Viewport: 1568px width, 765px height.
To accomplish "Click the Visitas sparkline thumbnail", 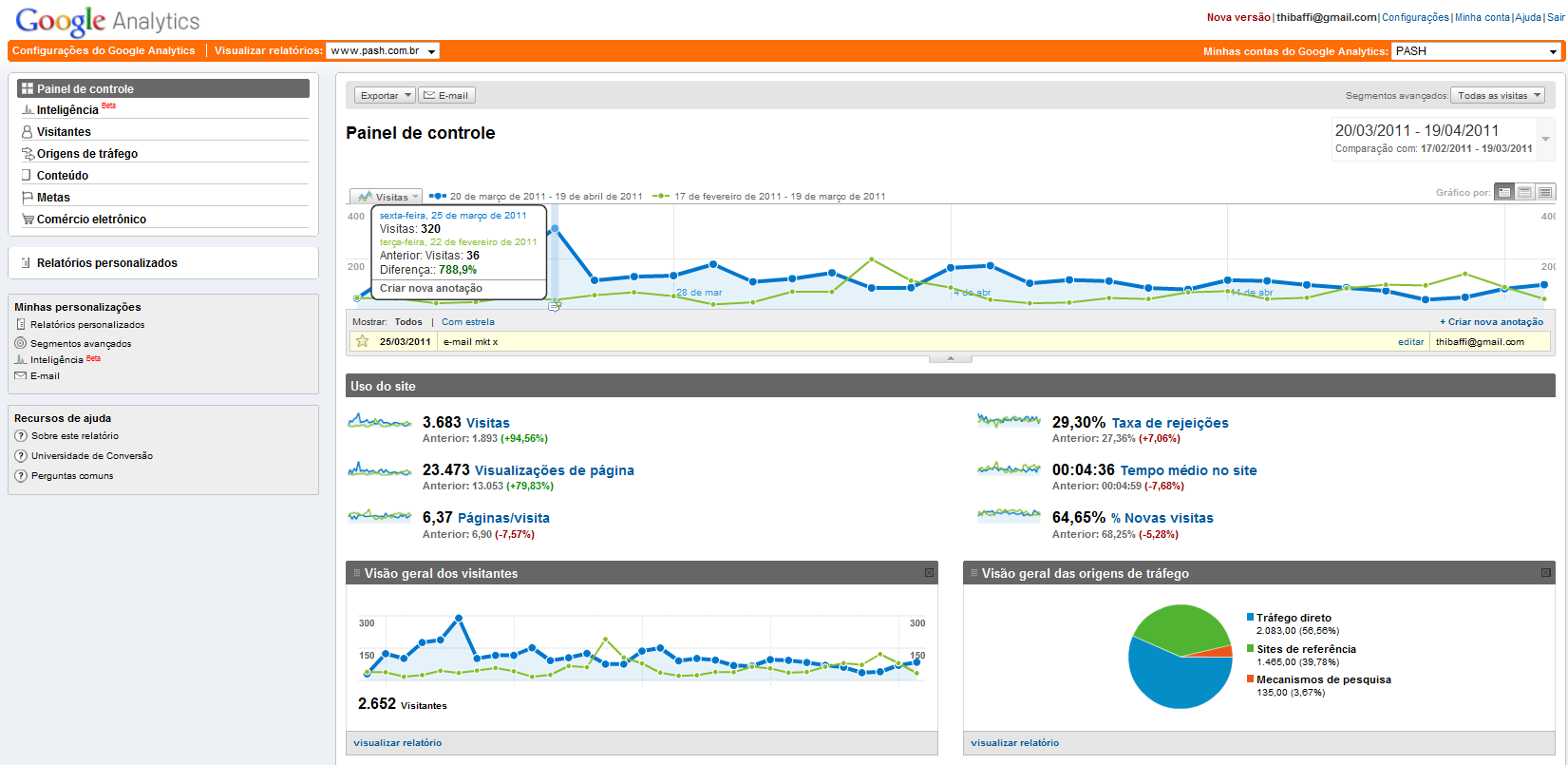I will pos(379,421).
